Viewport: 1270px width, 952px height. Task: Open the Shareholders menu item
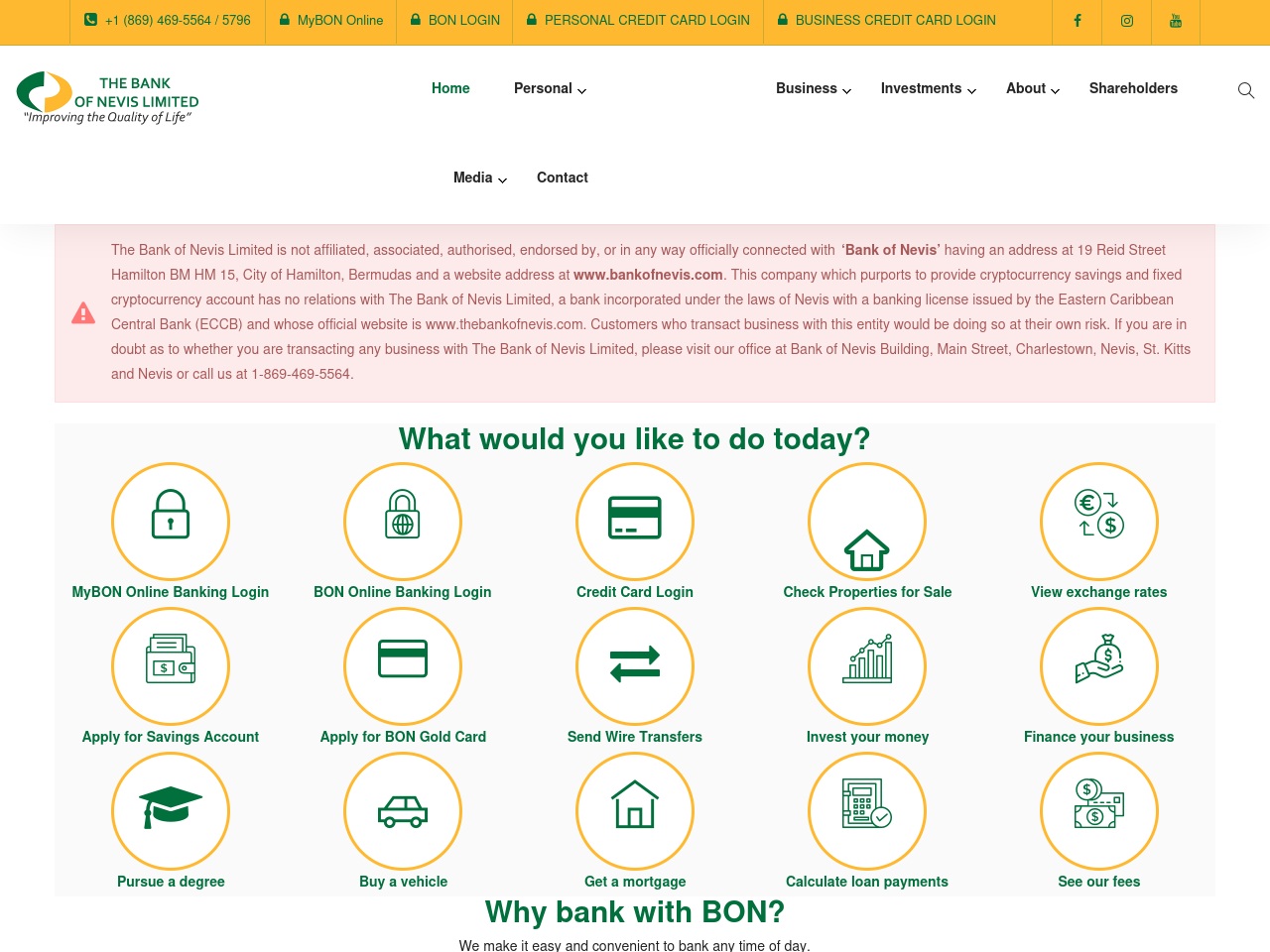coord(1133,88)
